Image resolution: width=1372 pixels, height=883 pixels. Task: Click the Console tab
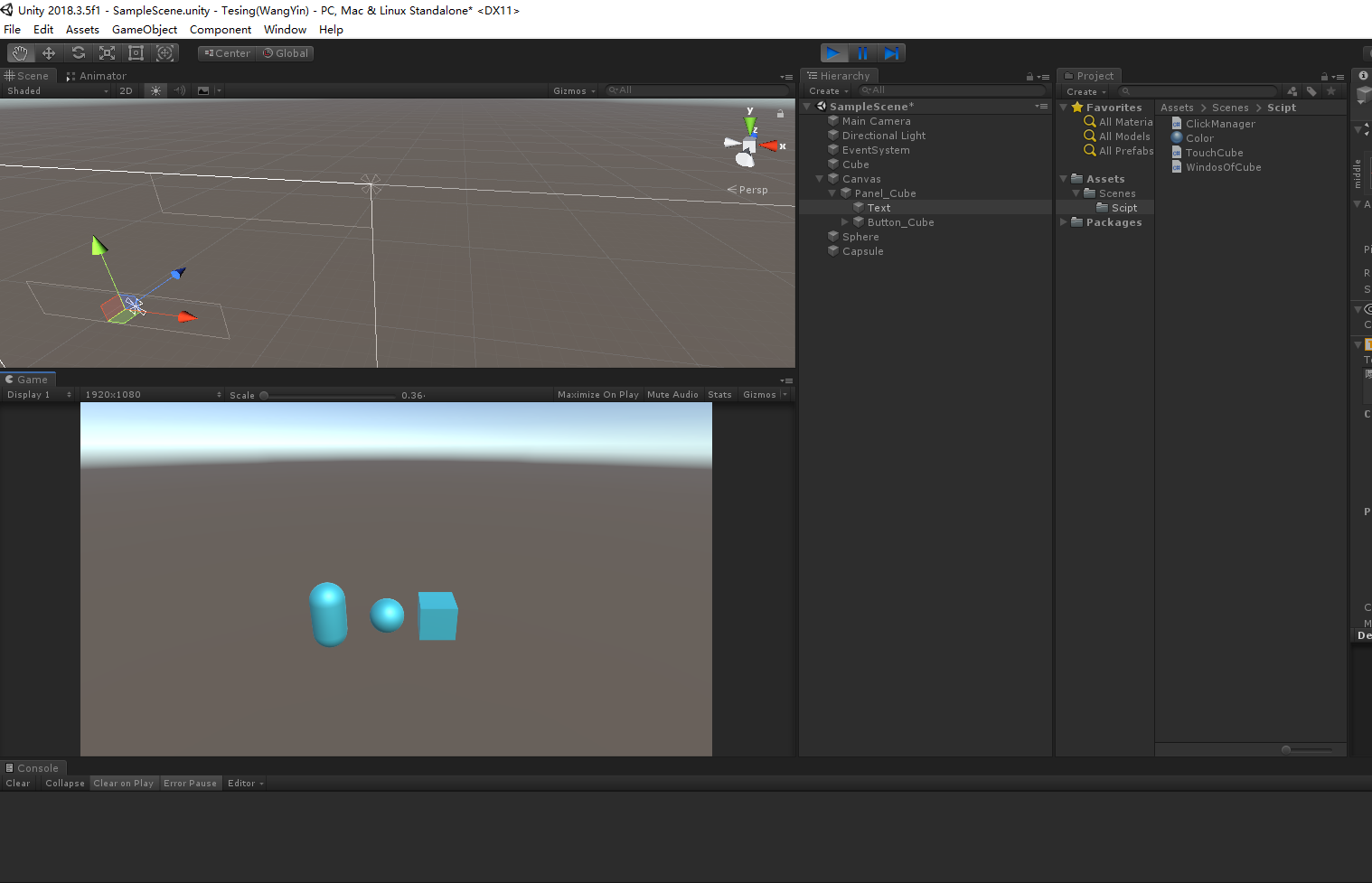[33, 768]
